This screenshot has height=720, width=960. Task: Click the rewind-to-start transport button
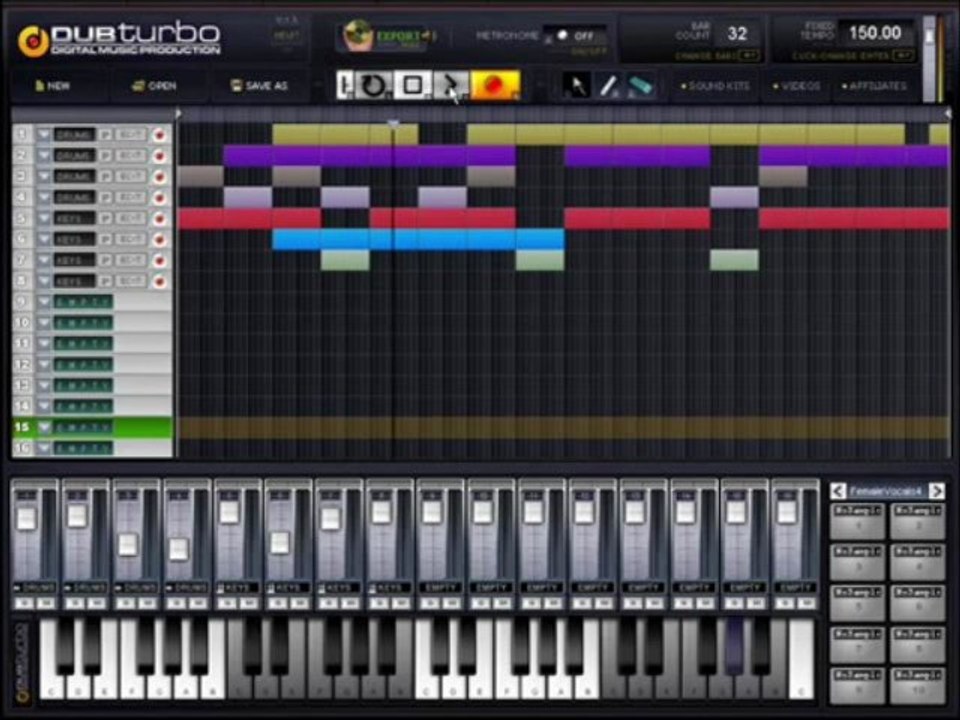coord(345,85)
